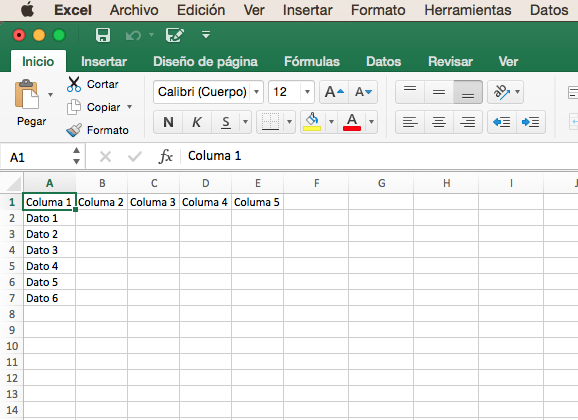Apply yellow fill color bucket
This screenshot has height=420, width=578.
coord(312,122)
